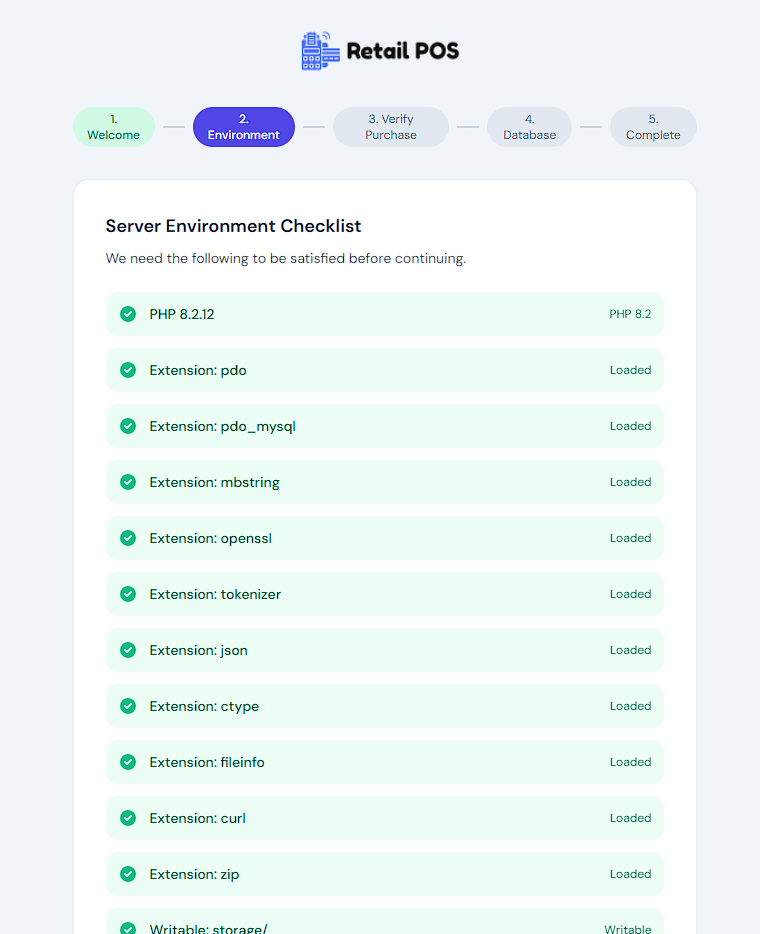Screen dimensions: 760x934
Task: Open the 3. Verify Purchase step
Action: pyautogui.click(x=391, y=127)
